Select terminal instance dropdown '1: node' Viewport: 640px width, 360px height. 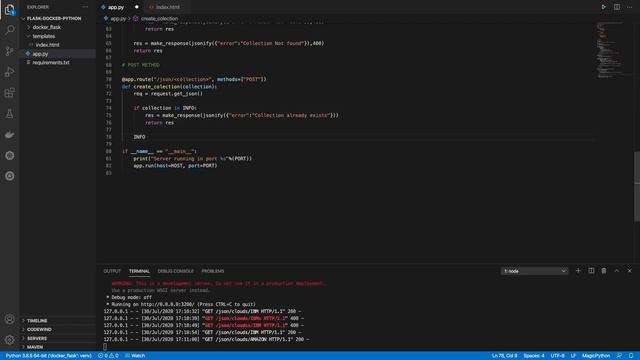coord(534,271)
